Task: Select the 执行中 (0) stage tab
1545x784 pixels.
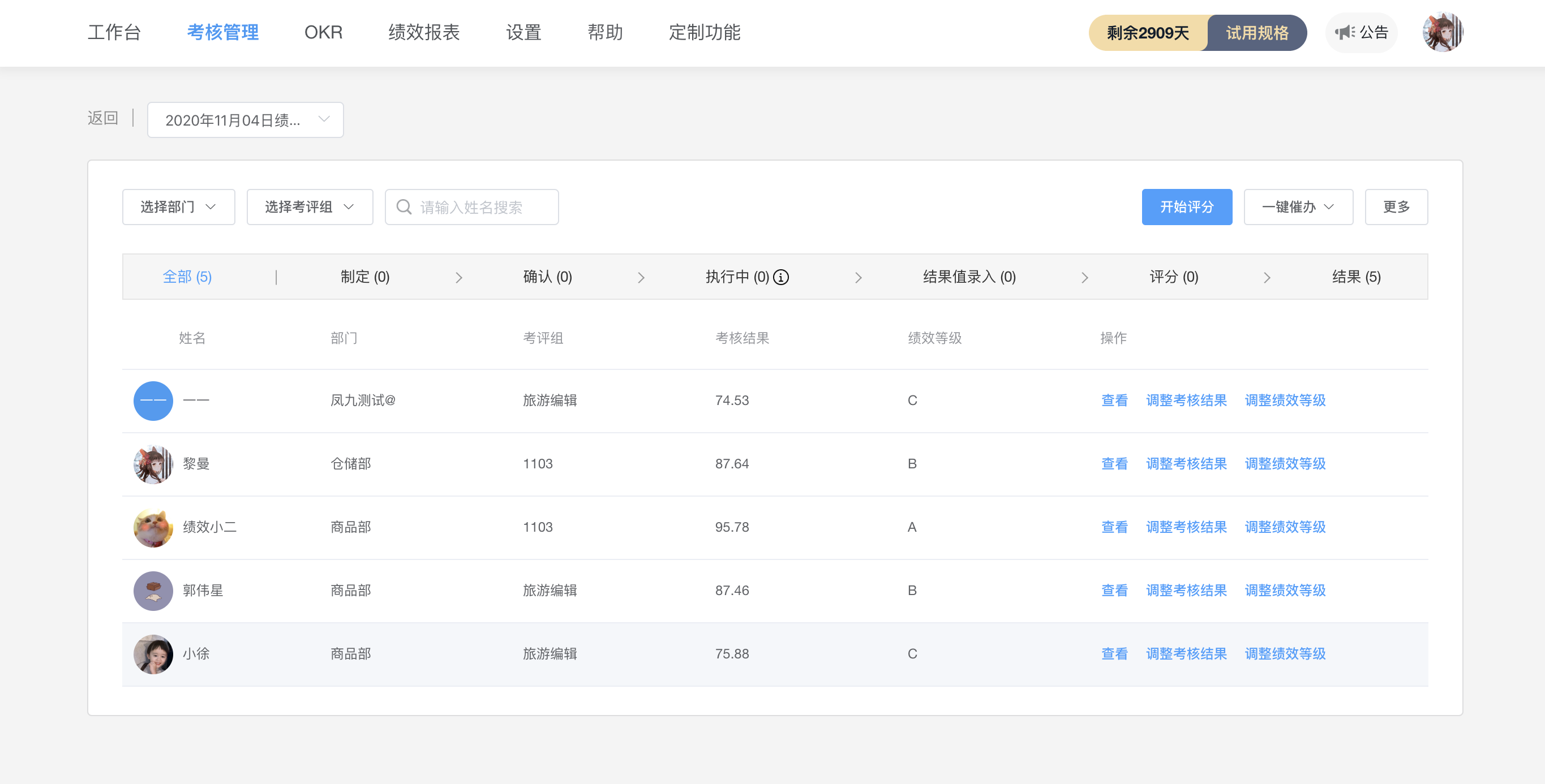Action: pyautogui.click(x=737, y=277)
